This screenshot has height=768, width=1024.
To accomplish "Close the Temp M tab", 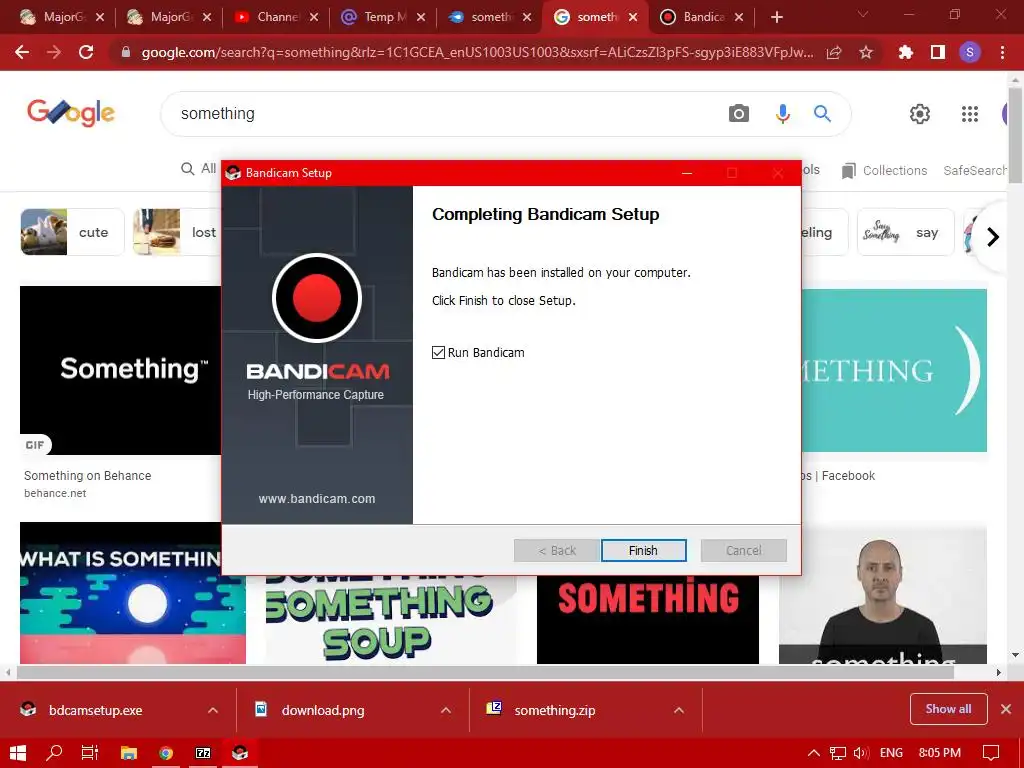I will (421, 17).
